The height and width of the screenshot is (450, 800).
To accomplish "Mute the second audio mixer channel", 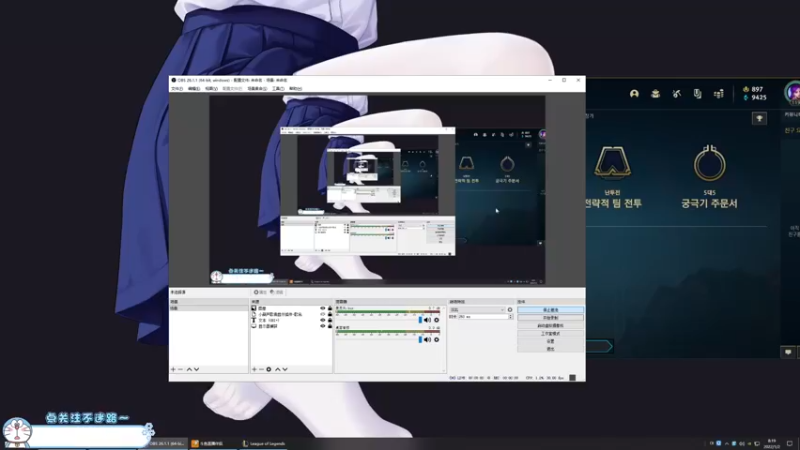I will pos(428,339).
